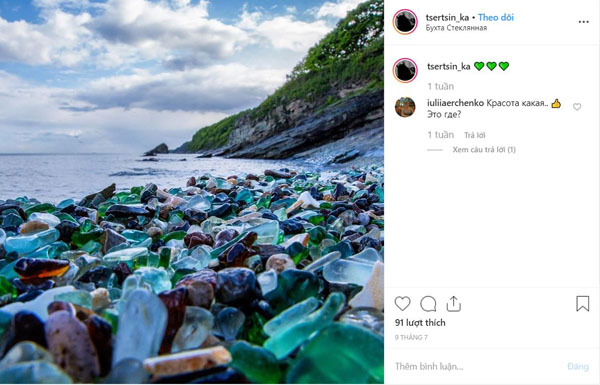View the 91 lượt thích likes list
Viewport: 600px width, 385px height.
[x=420, y=323]
